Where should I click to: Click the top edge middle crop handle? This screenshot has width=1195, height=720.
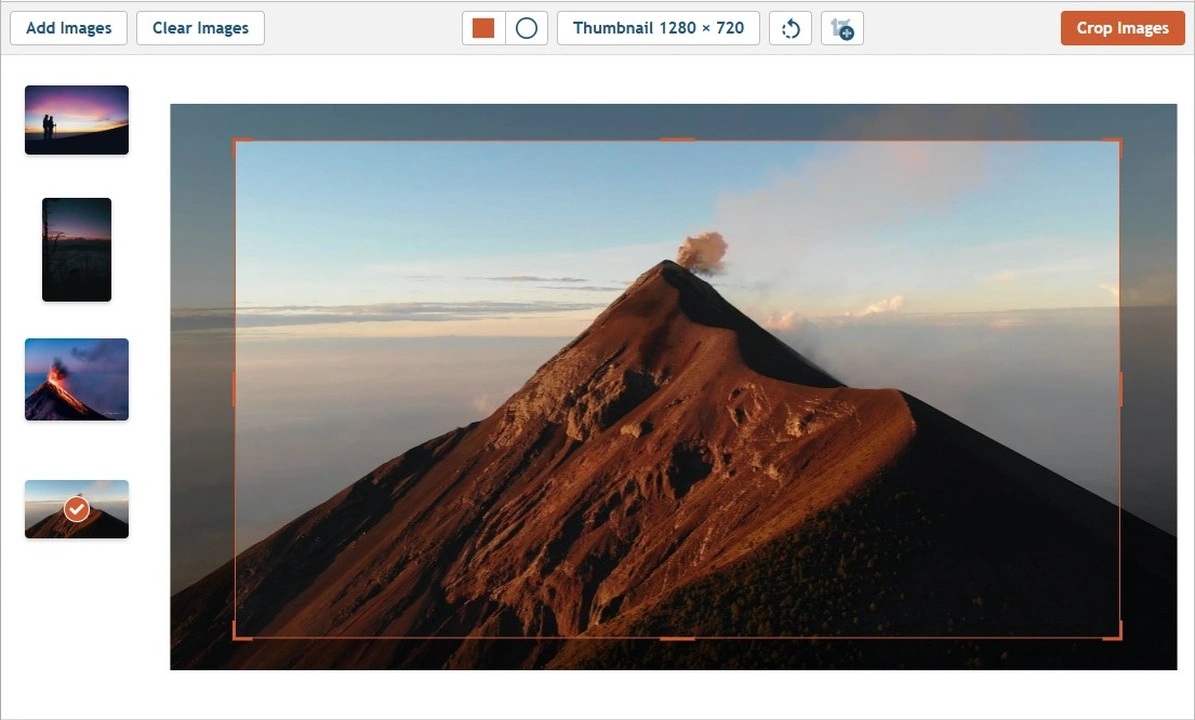677,140
